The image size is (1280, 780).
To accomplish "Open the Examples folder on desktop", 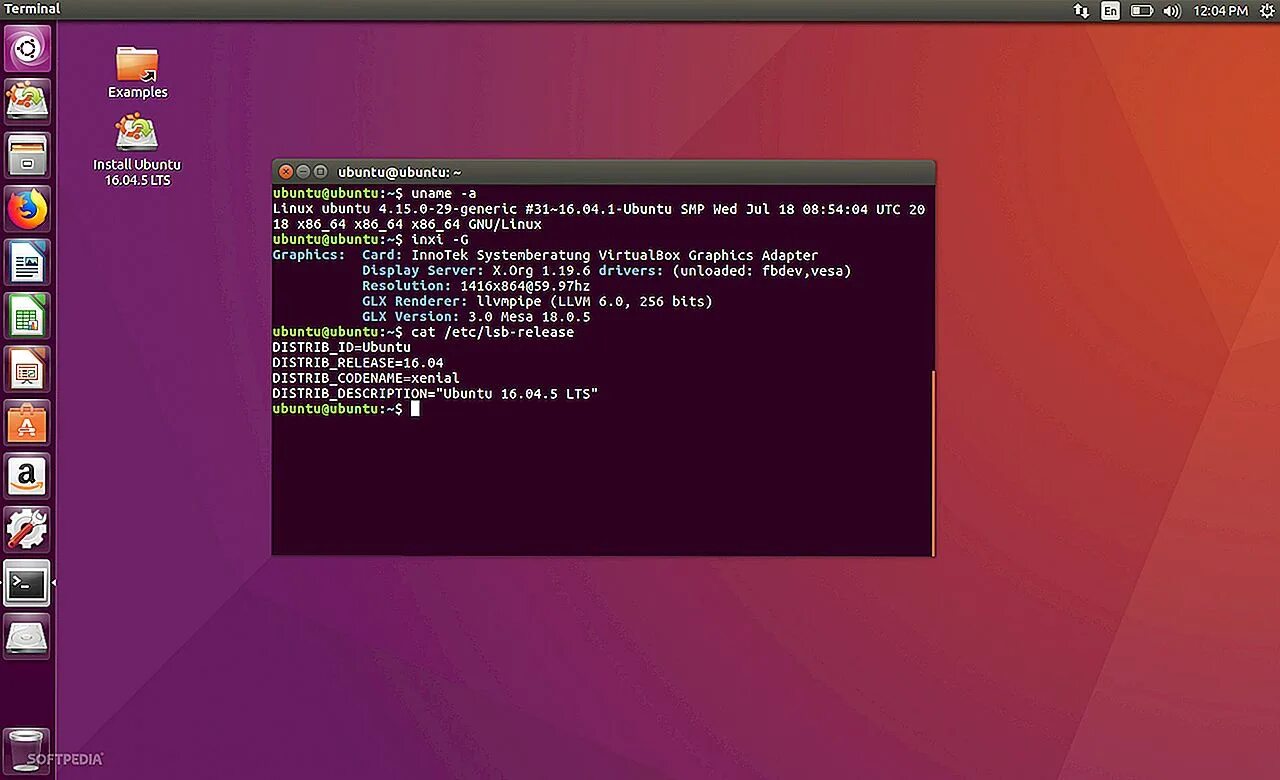I will coord(137,72).
